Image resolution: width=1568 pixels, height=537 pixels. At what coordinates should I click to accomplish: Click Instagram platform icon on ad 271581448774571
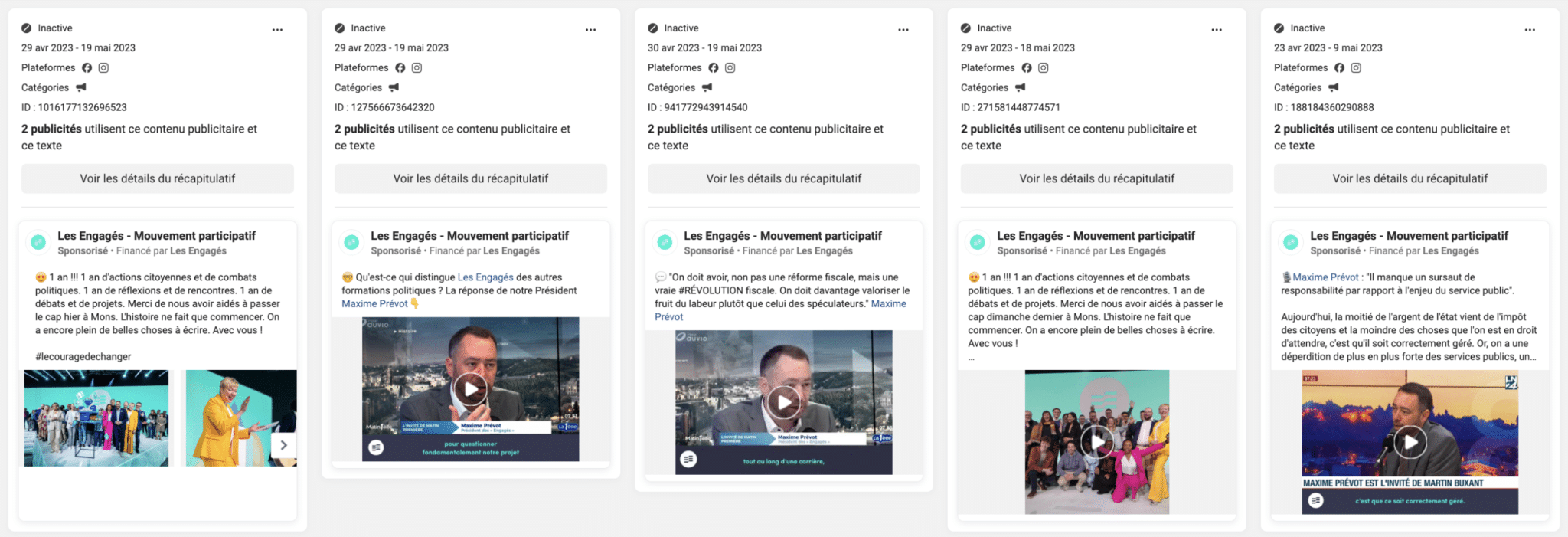click(1043, 68)
